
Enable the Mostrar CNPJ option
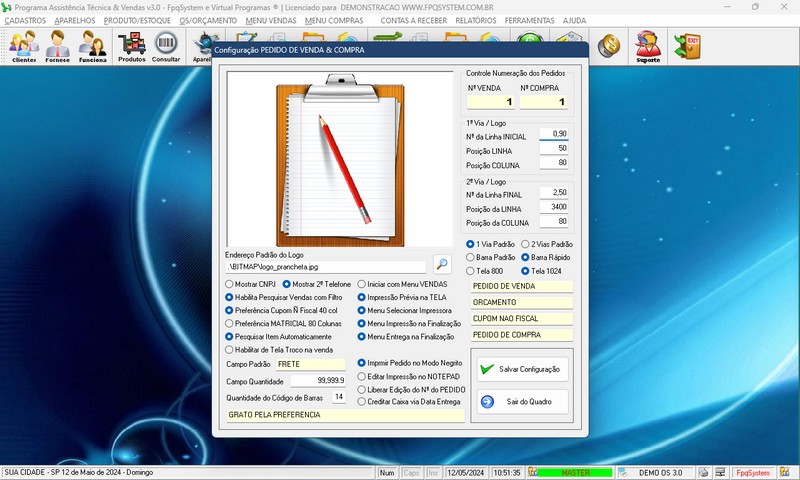(230, 284)
